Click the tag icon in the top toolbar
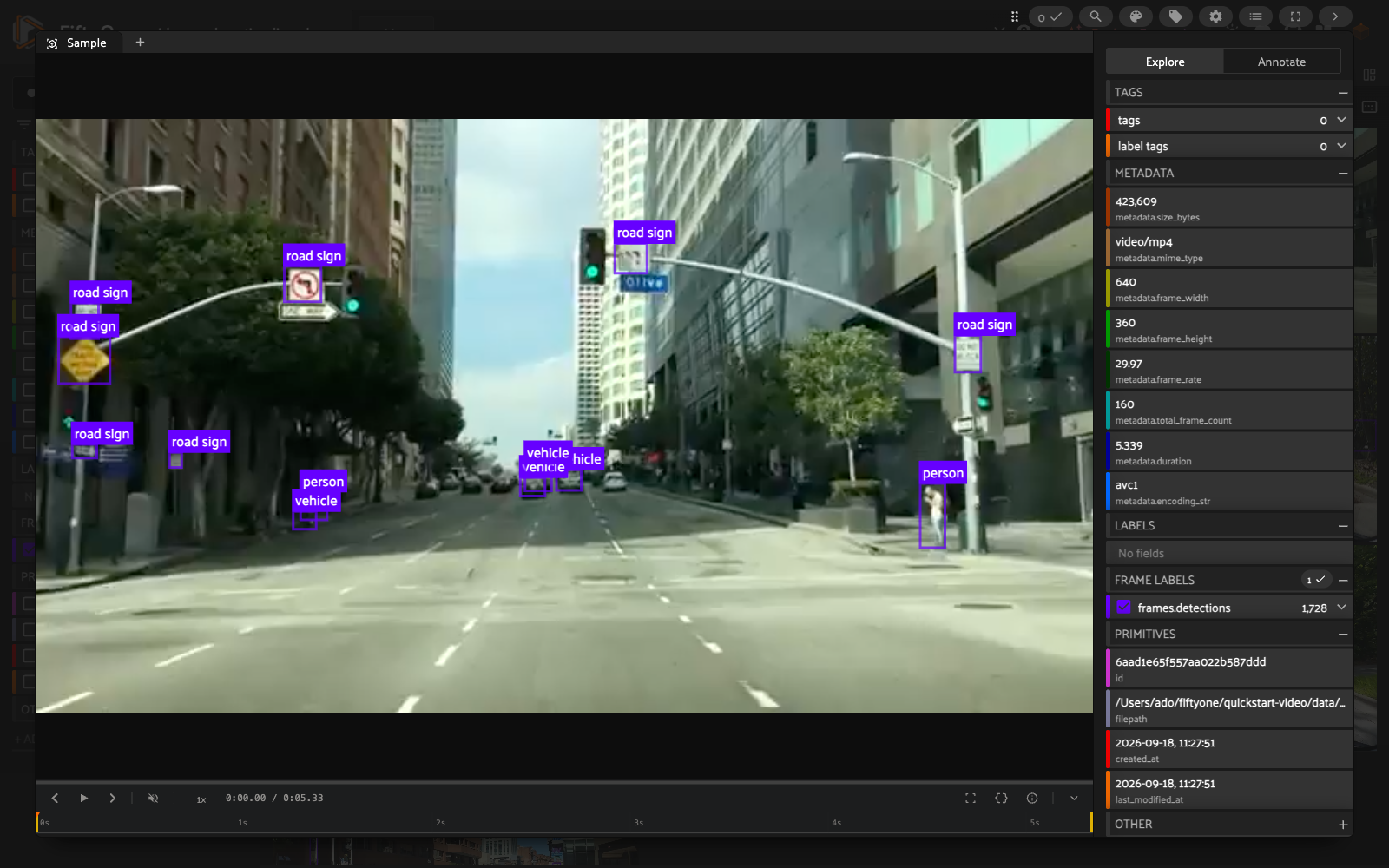 click(1175, 16)
